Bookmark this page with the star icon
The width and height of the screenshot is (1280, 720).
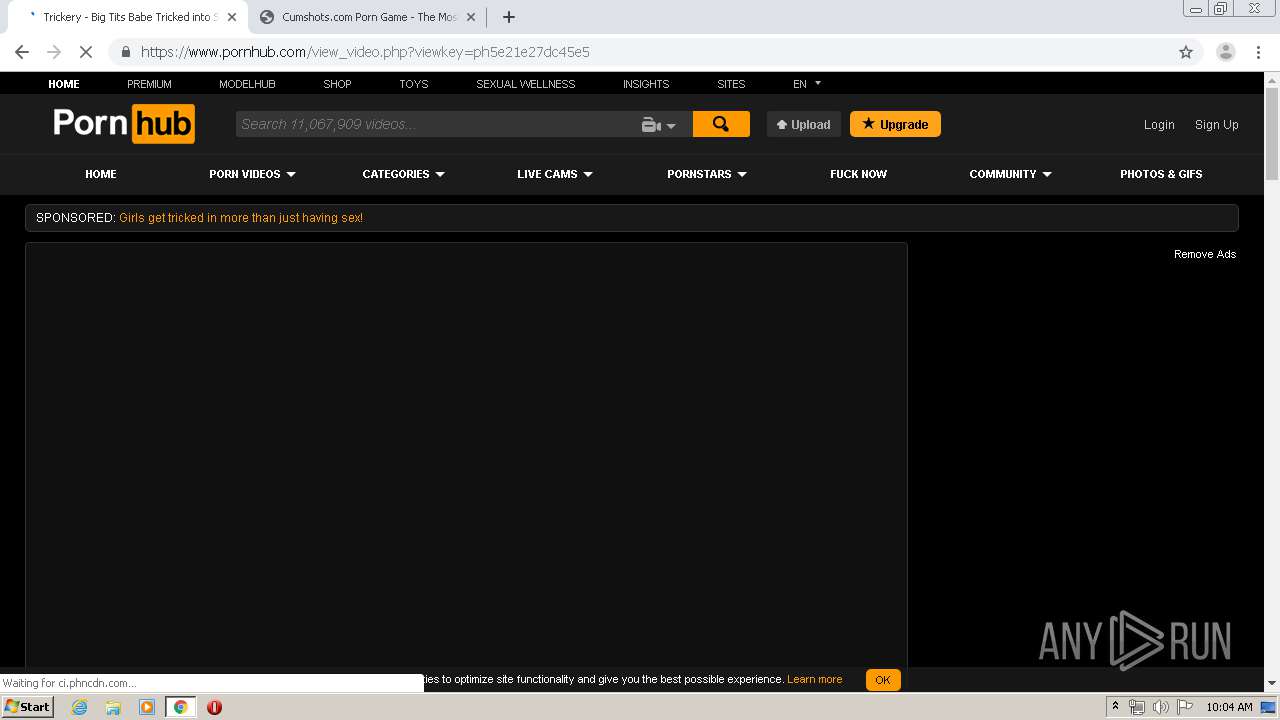coord(1186,52)
